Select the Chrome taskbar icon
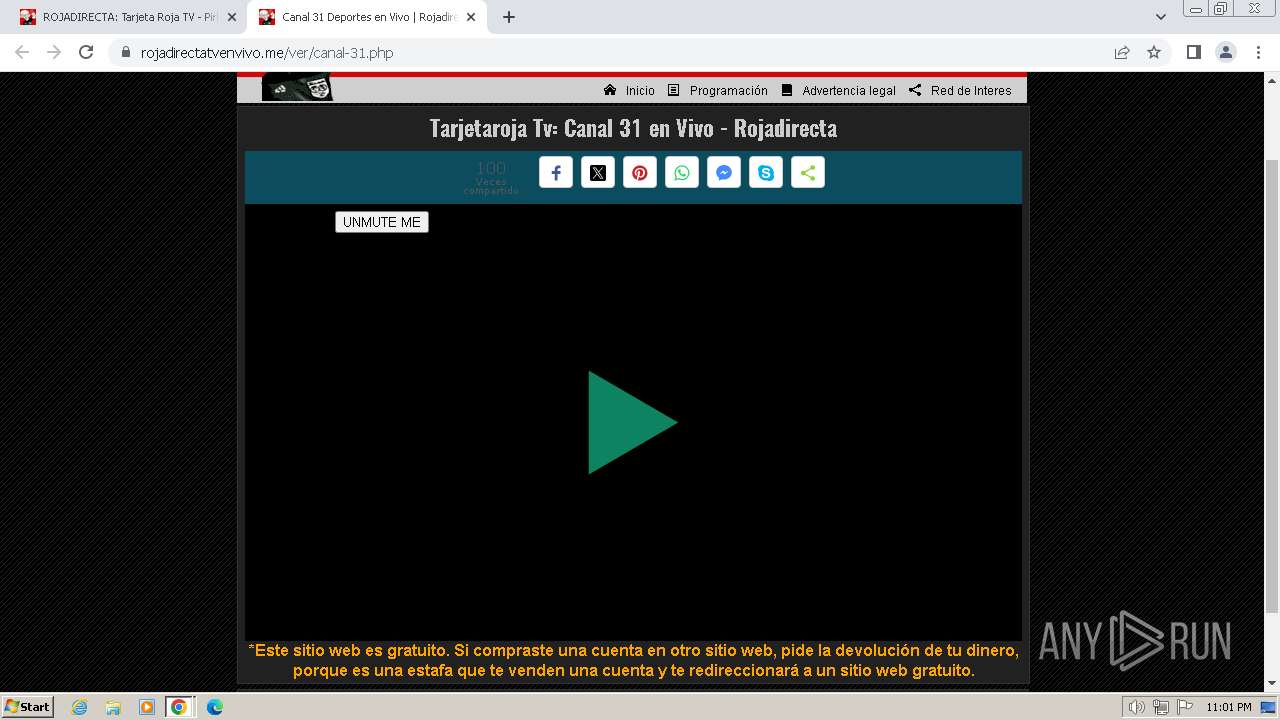This screenshot has height=720, width=1280. point(179,707)
